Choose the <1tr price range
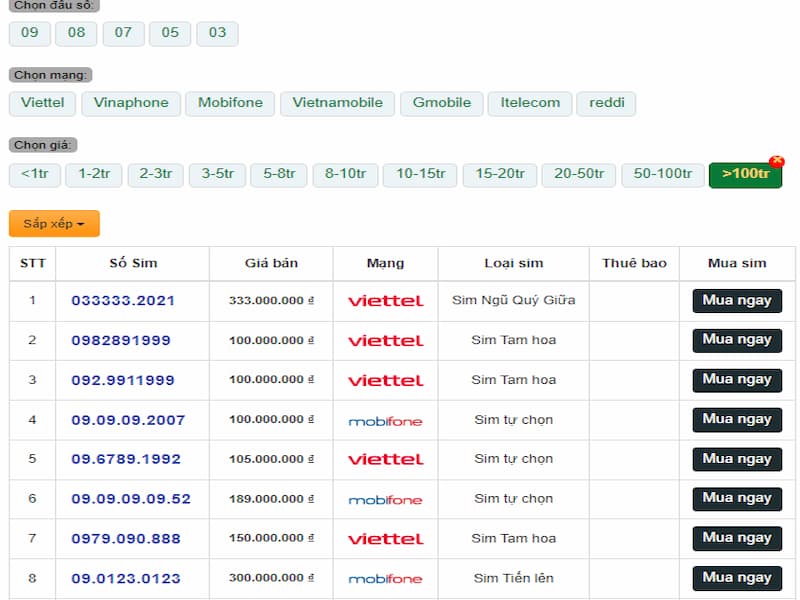This screenshot has width=800, height=600. tap(35, 175)
